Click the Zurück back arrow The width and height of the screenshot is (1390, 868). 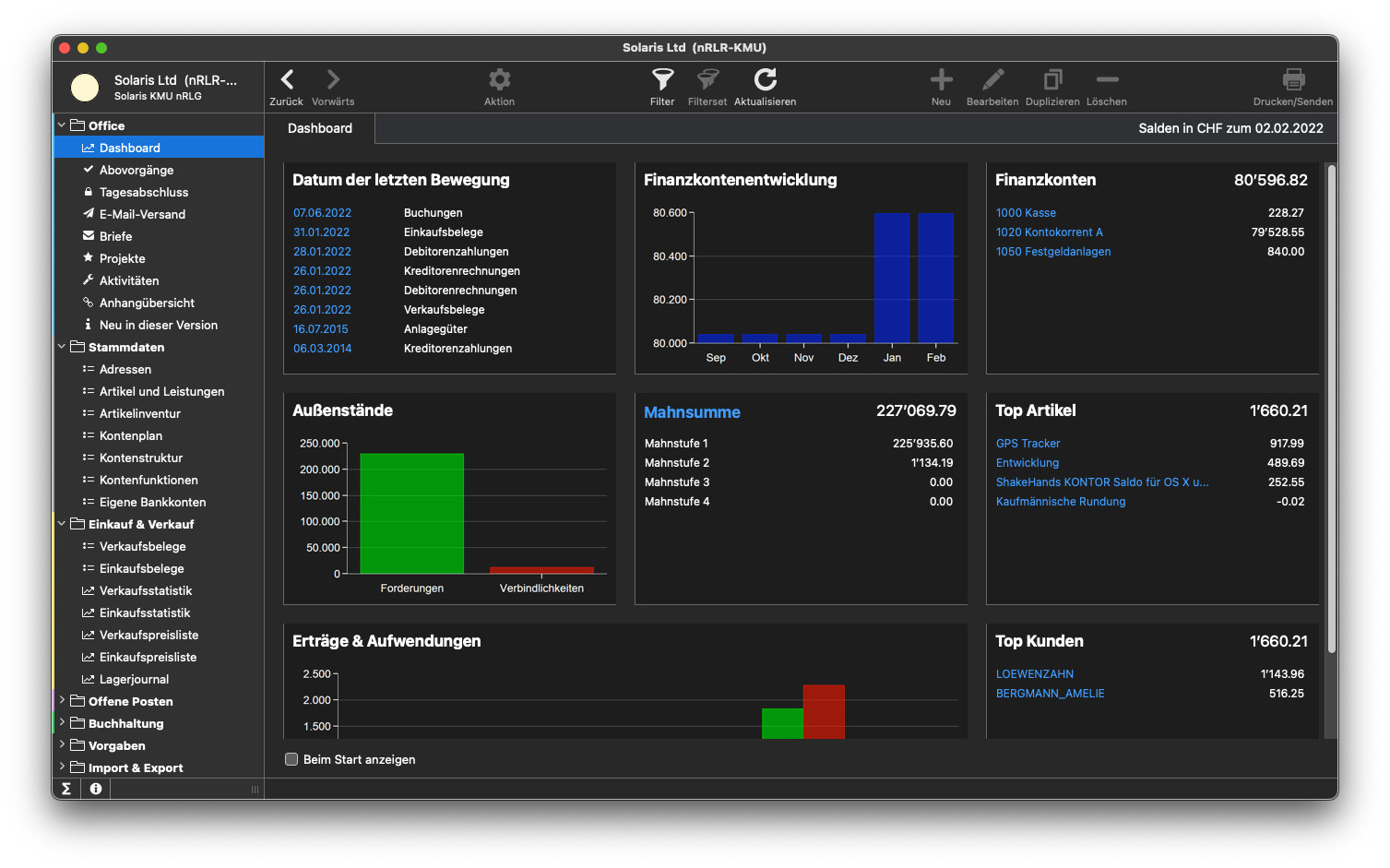click(287, 80)
